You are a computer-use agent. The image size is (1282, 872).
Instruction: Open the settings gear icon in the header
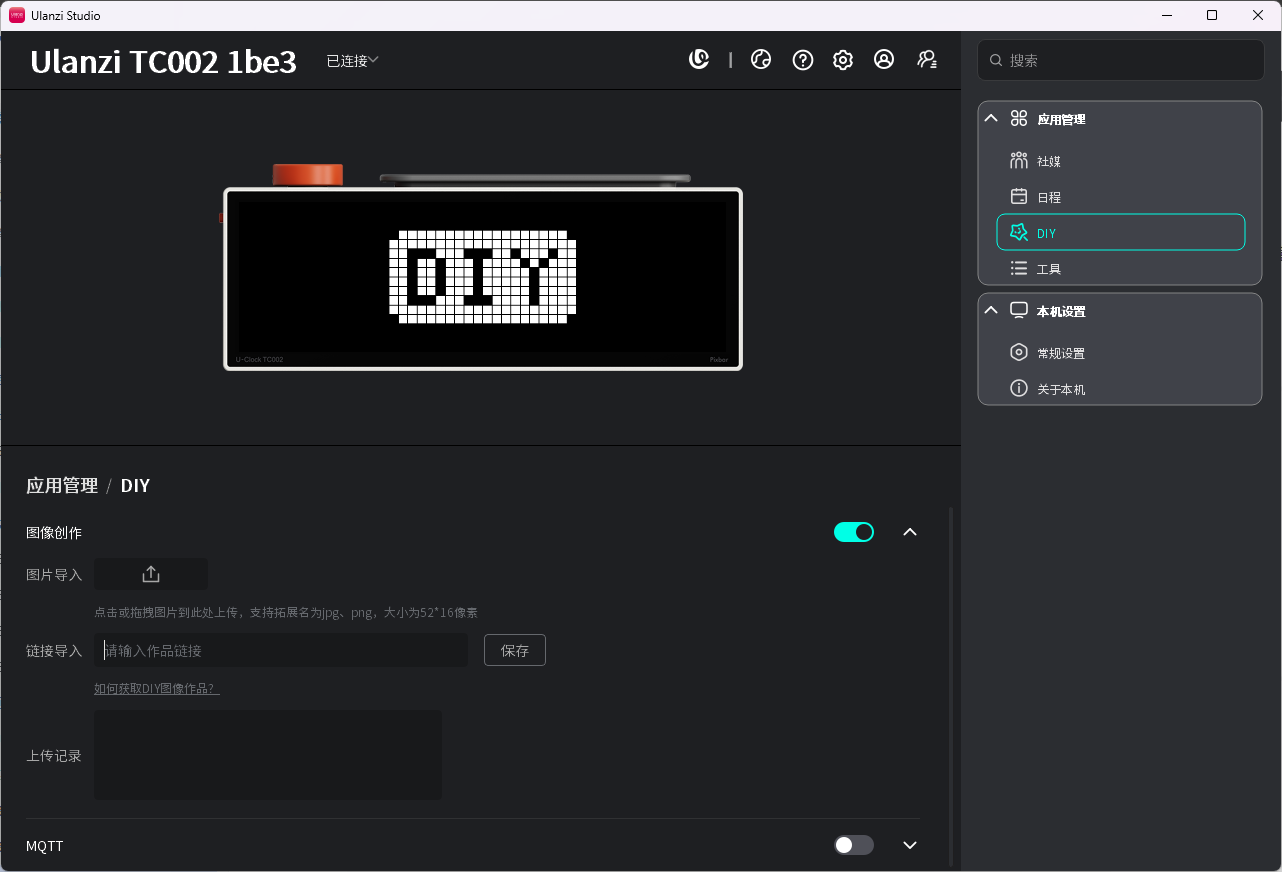[843, 60]
